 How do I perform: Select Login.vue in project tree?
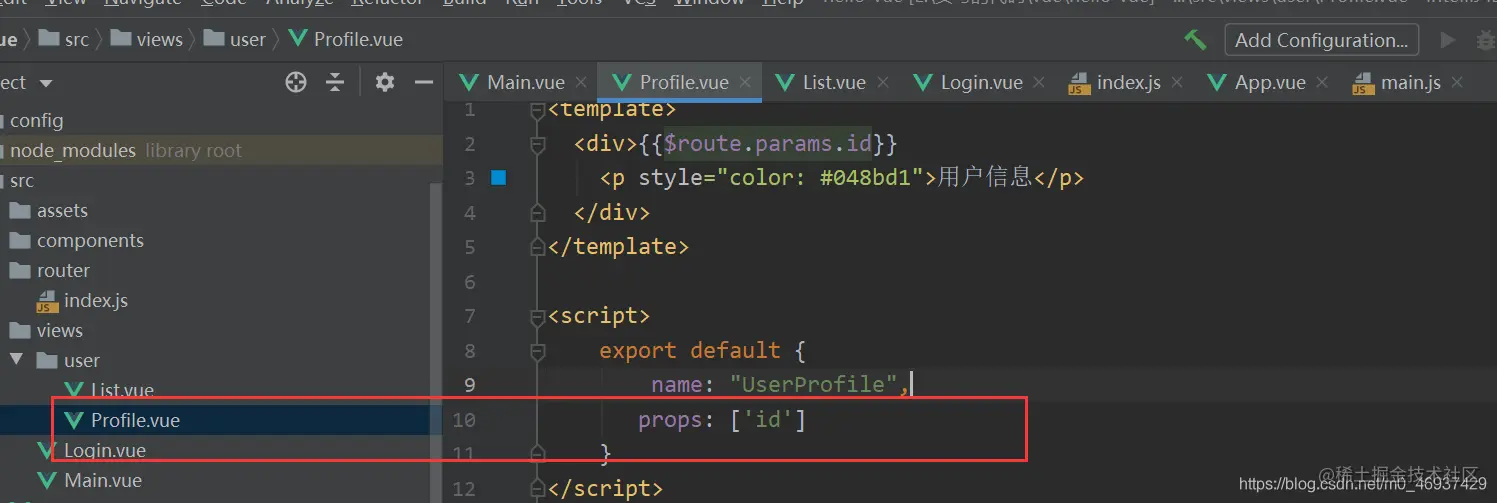(92, 450)
